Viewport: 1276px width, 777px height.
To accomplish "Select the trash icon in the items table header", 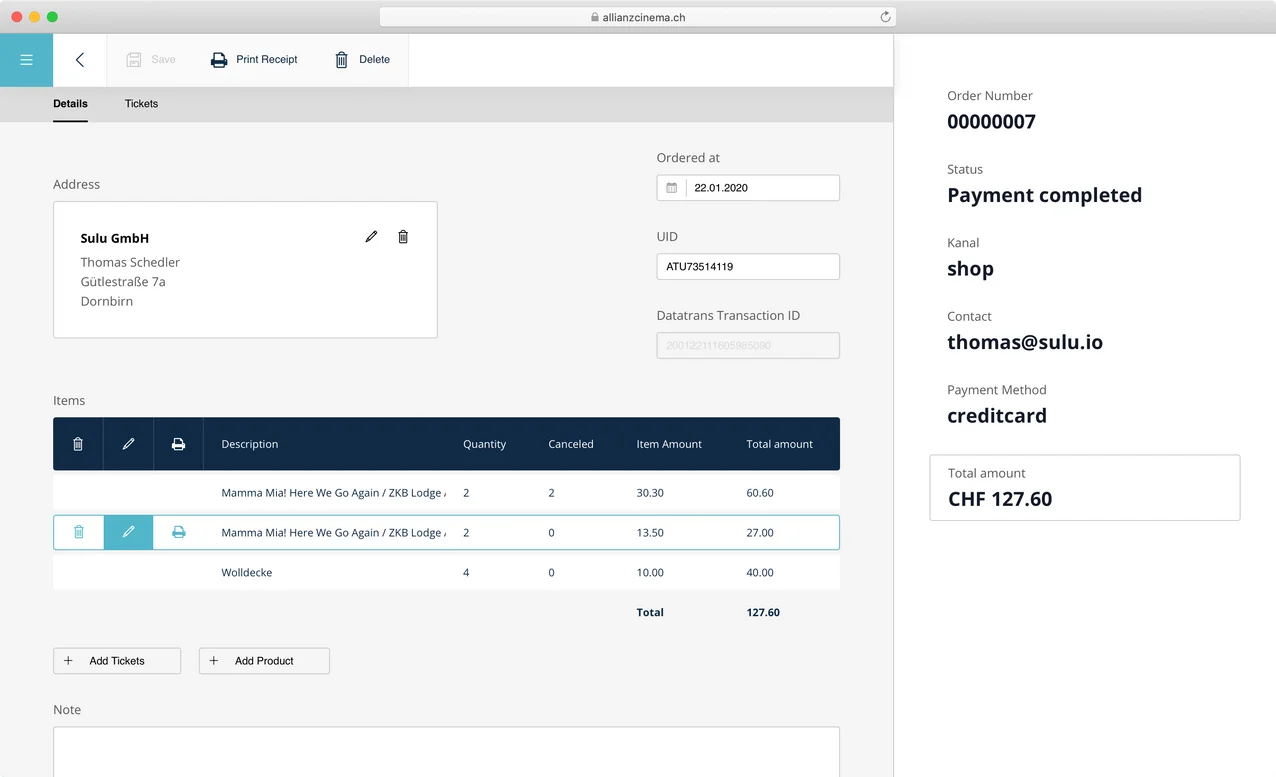I will tap(77, 444).
